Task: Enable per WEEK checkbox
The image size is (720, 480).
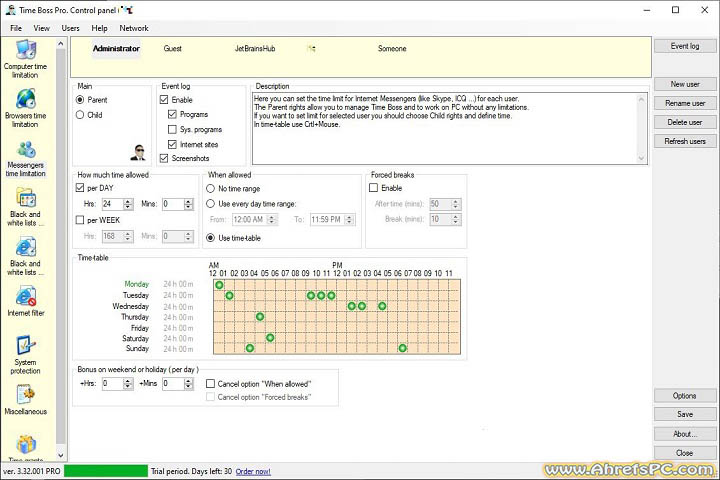Action: (x=80, y=220)
